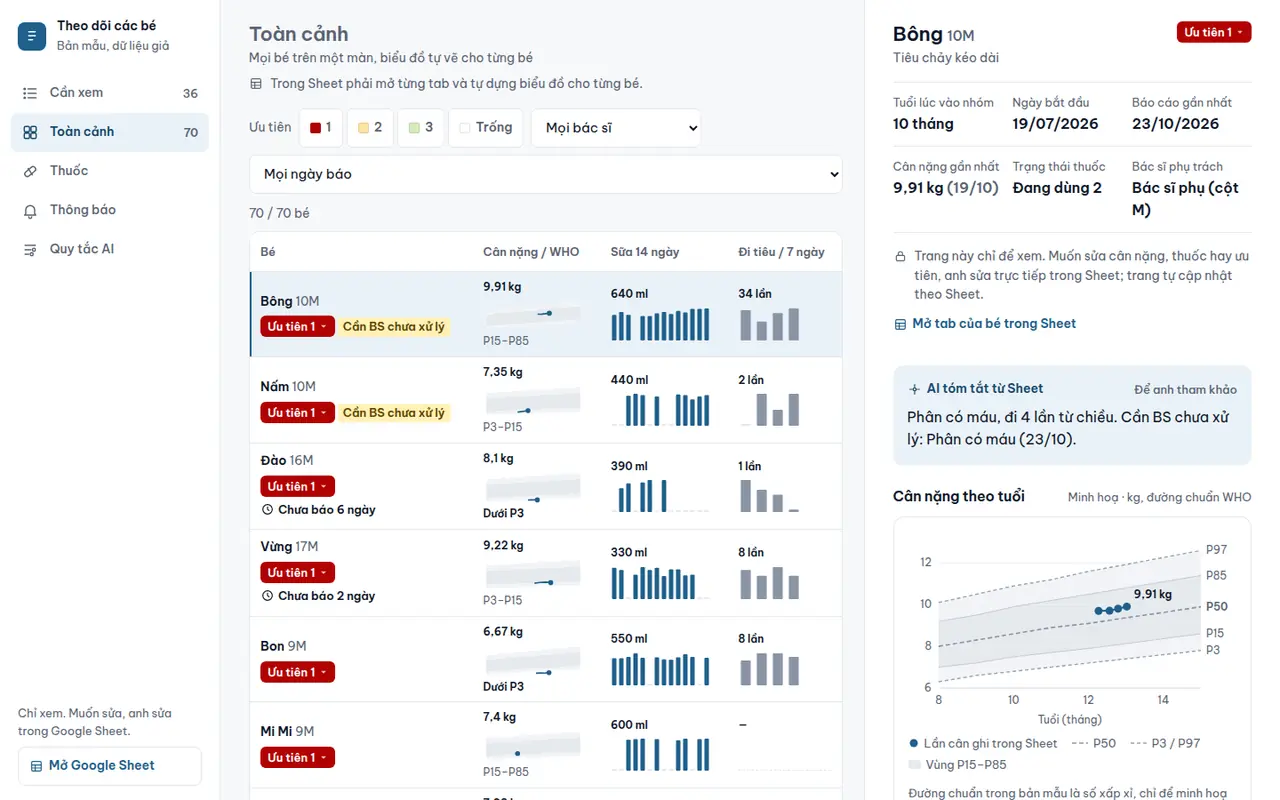
Task: Toggle priority 3 filter chip
Action: (421, 128)
